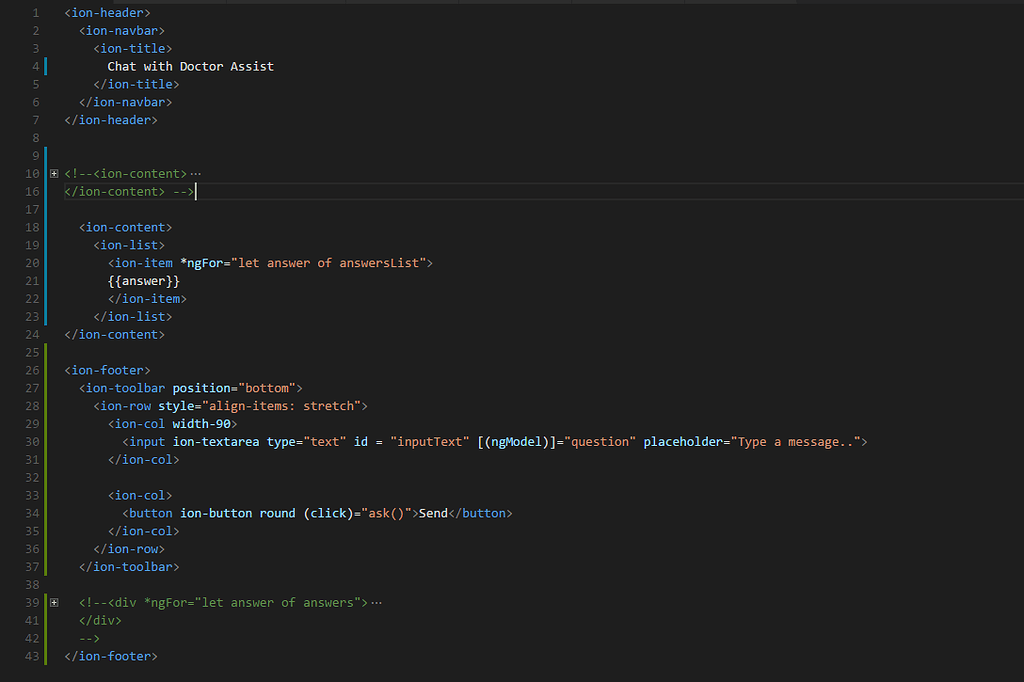Click the position="bottom" attribute
This screenshot has height=682, width=1024.
pos(234,388)
